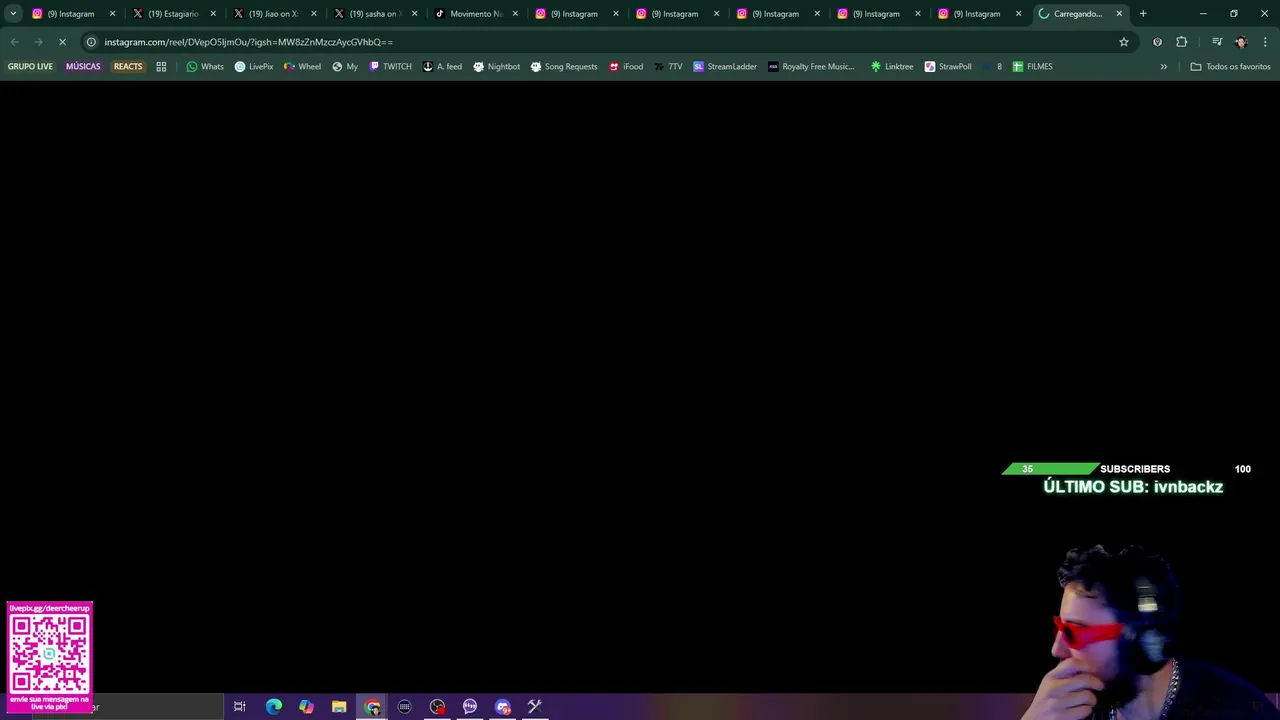Screen dimensions: 1280x720
Task: Close the sasha on X tab
Action: 414,14
